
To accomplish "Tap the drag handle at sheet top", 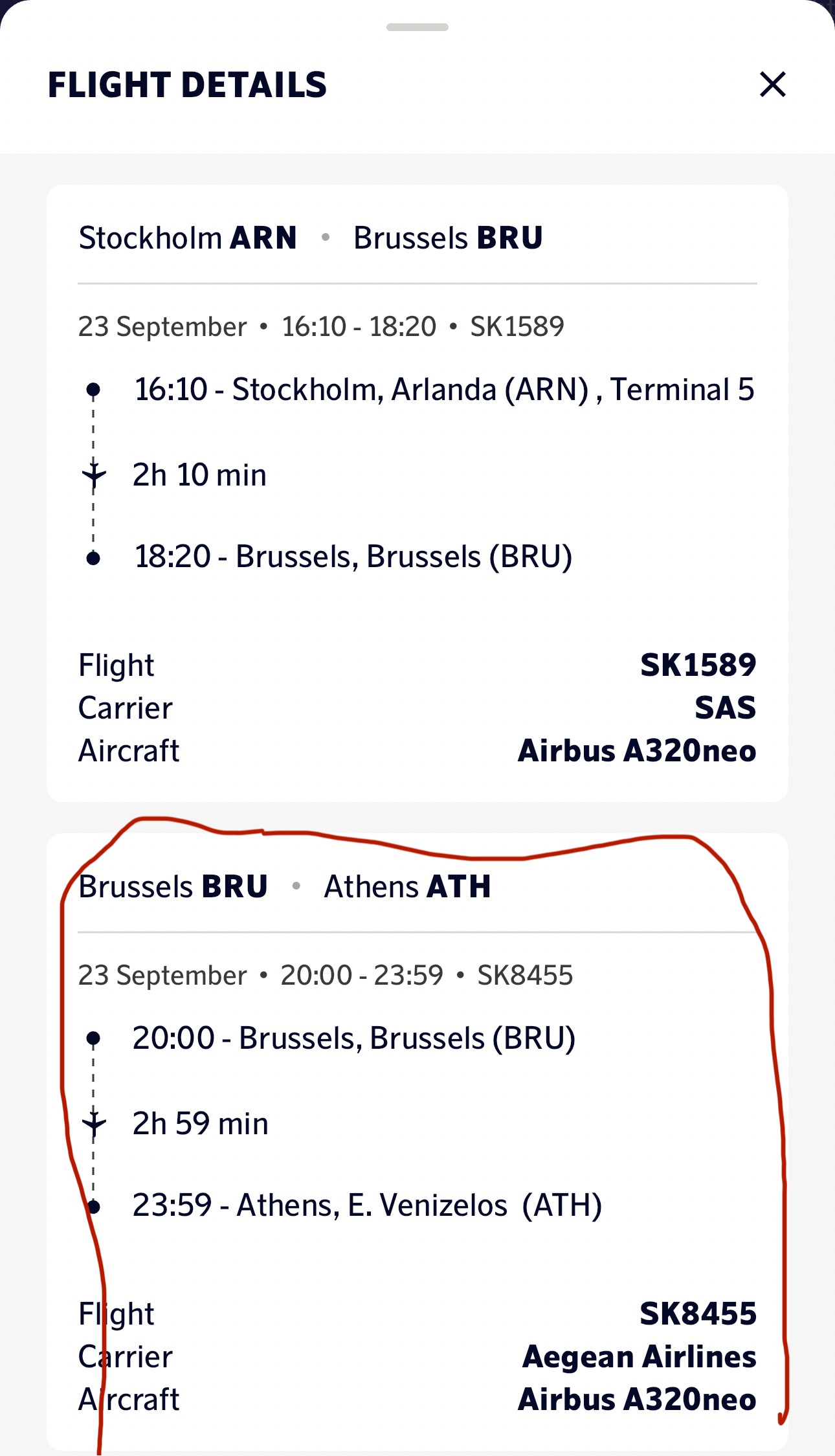I will [417, 27].
